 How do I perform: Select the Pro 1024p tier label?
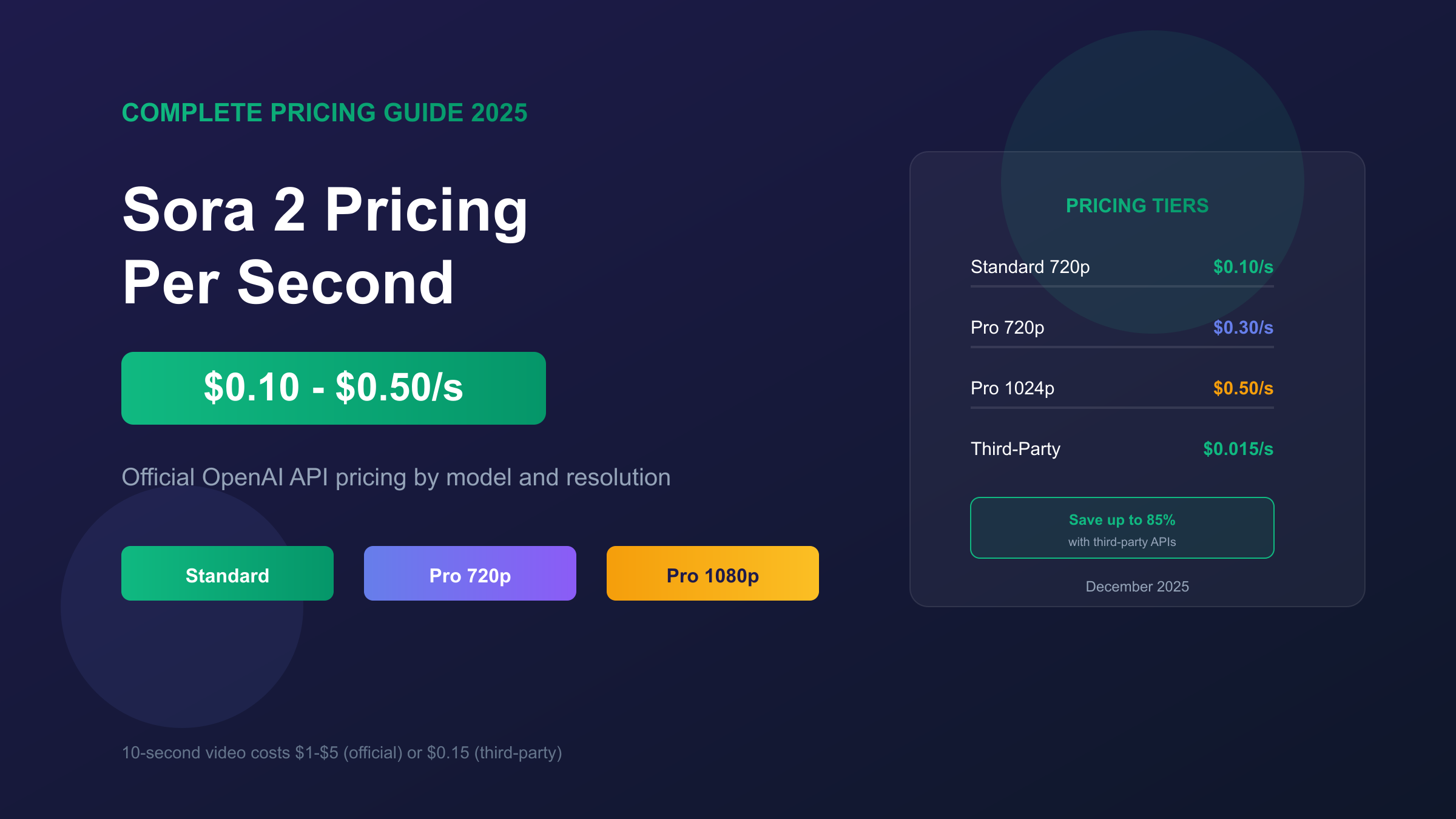pyautogui.click(x=1012, y=388)
